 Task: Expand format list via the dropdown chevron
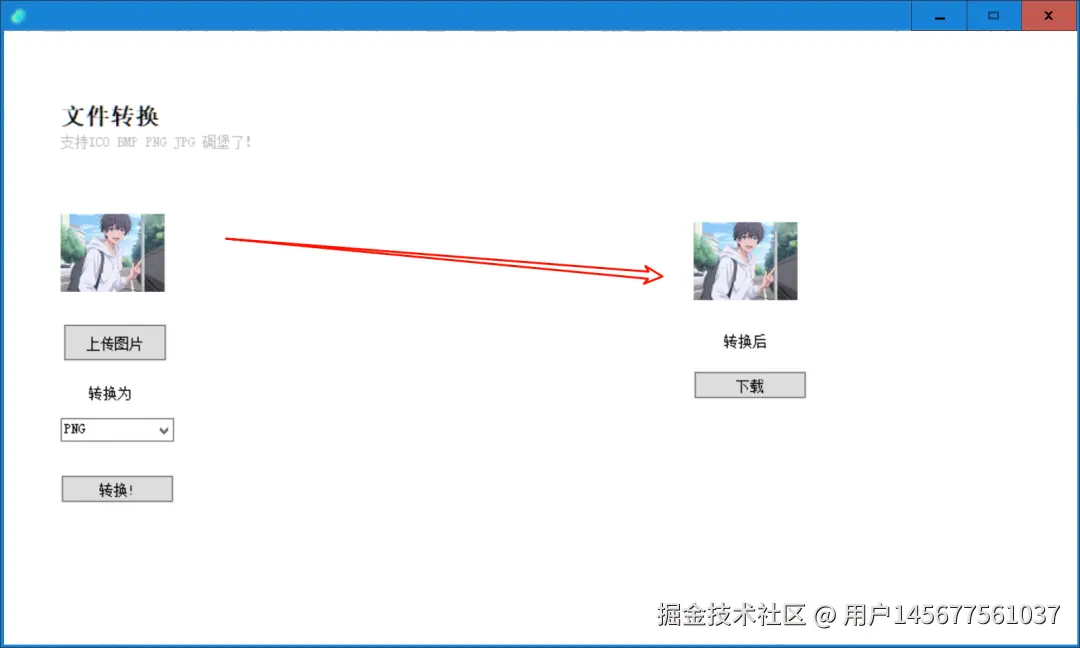[164, 430]
